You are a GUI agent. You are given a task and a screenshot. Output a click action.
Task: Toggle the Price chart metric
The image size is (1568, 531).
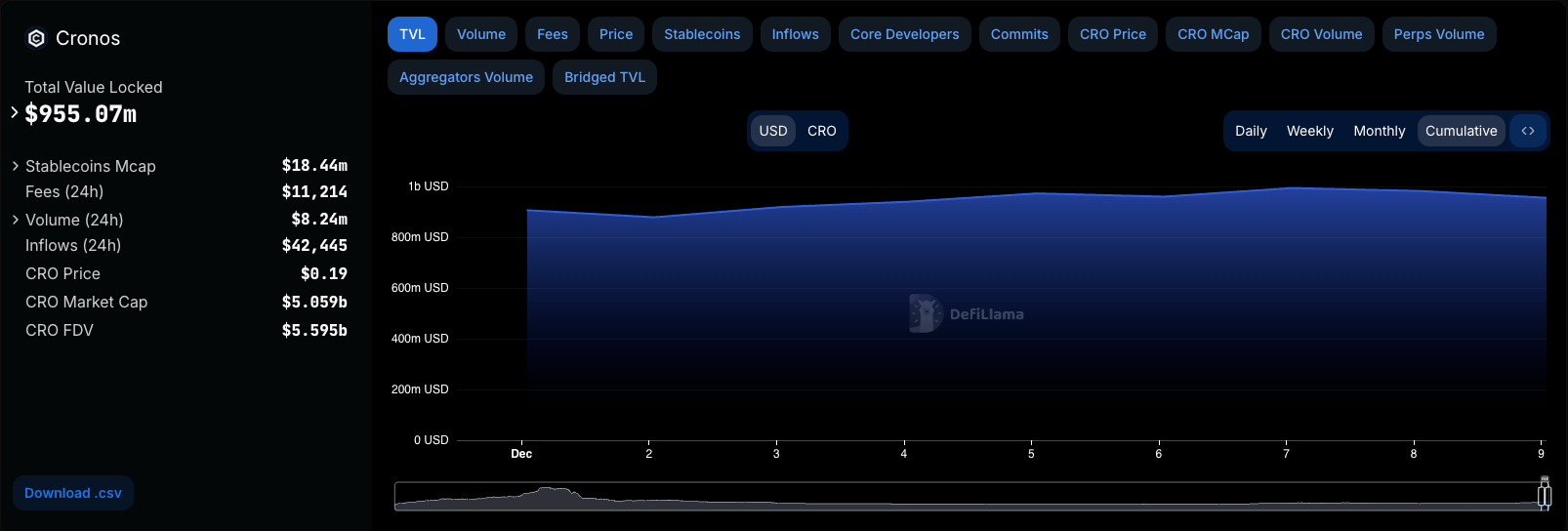[616, 34]
